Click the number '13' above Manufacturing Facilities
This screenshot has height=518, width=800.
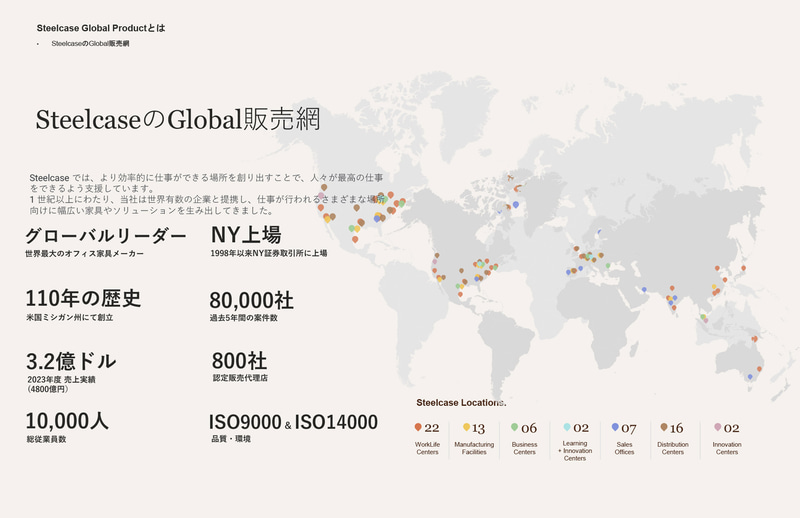pos(478,428)
